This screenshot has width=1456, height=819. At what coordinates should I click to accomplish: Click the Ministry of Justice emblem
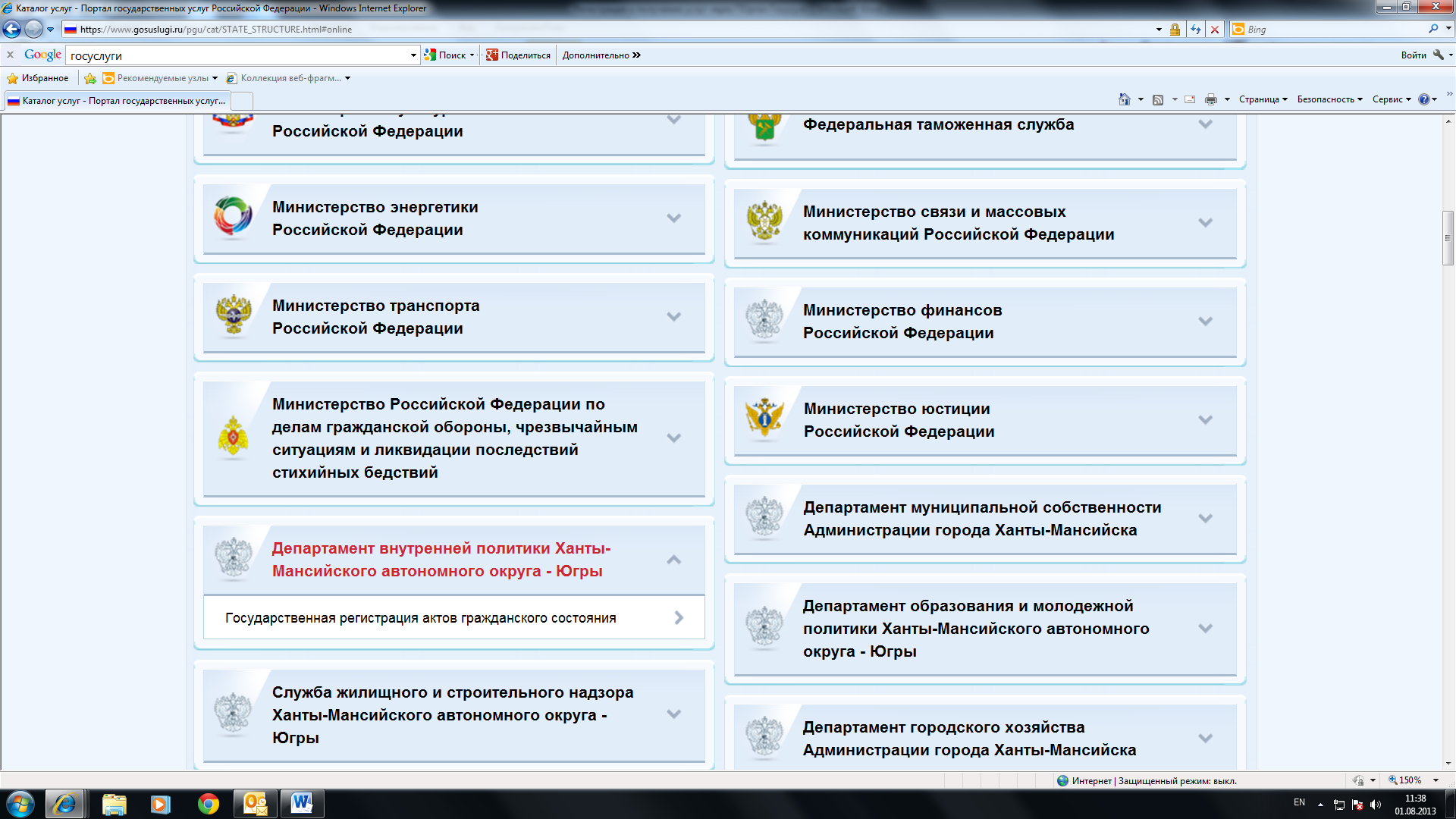tap(764, 419)
